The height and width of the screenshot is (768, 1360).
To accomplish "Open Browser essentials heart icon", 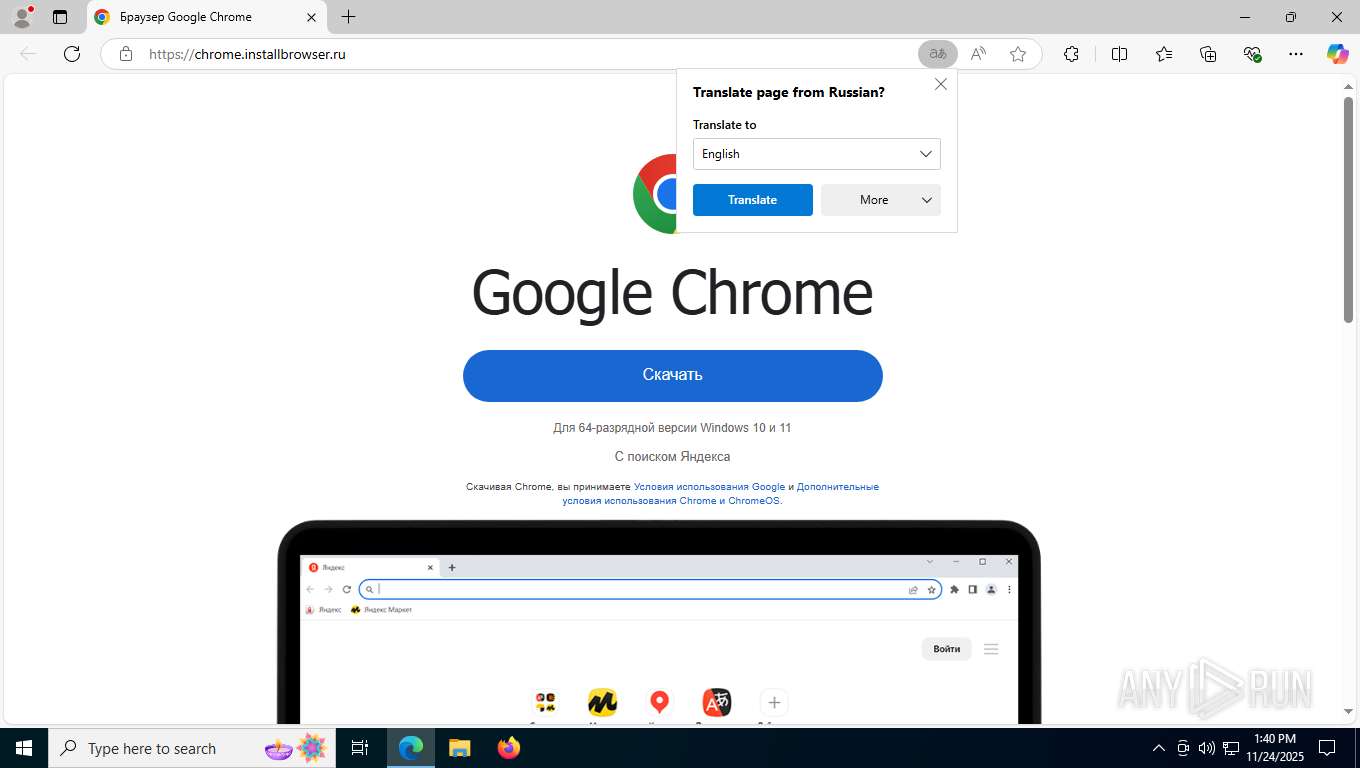I will (1252, 54).
